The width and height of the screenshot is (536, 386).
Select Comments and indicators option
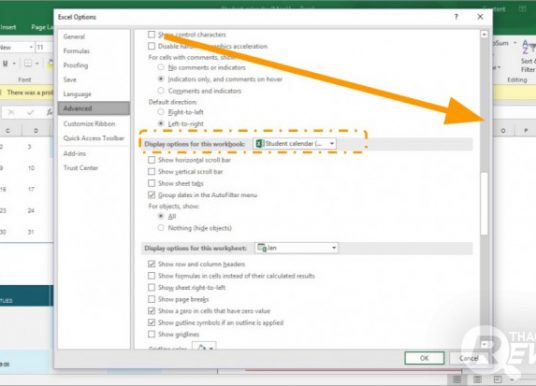161,91
